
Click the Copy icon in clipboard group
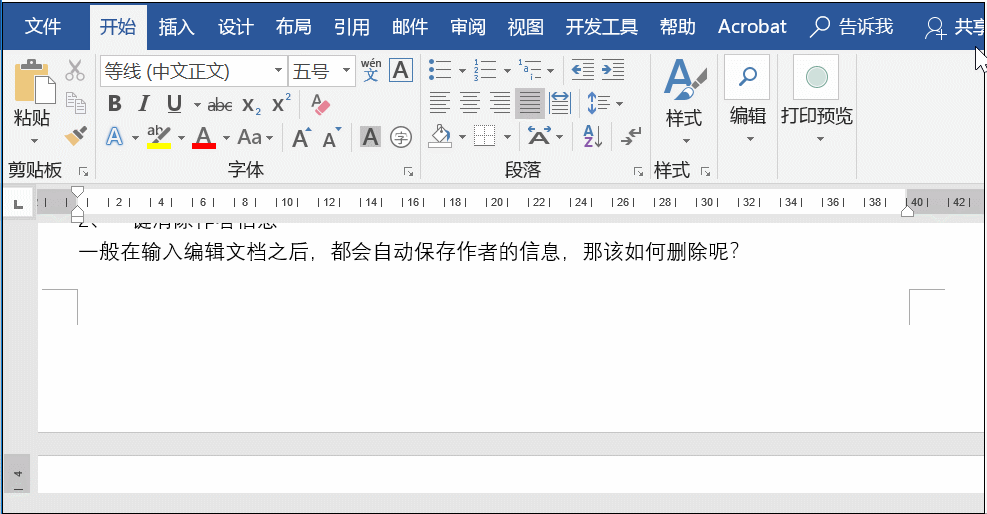tap(76, 103)
